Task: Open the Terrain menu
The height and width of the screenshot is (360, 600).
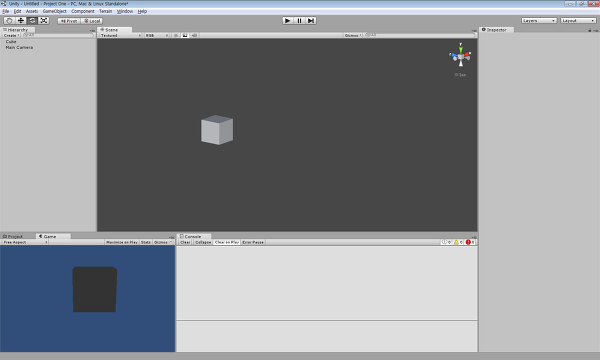Action: pos(106,11)
